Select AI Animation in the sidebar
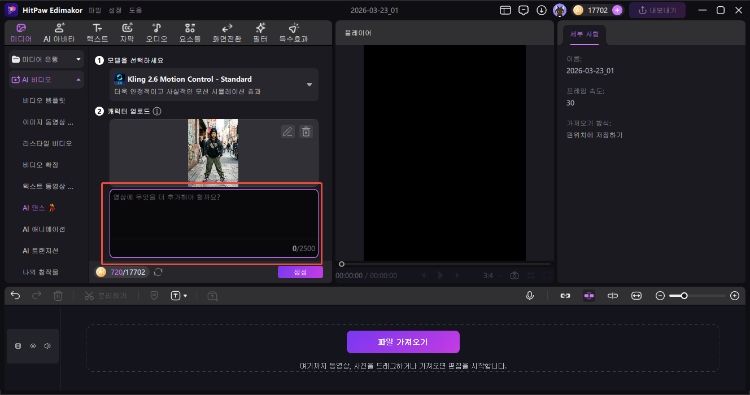 44,229
